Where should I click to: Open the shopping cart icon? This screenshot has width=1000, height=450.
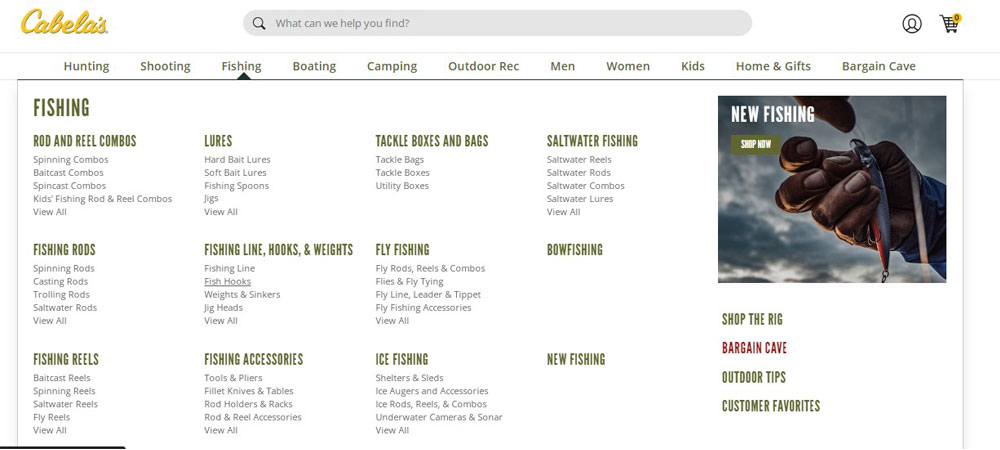tap(949, 24)
